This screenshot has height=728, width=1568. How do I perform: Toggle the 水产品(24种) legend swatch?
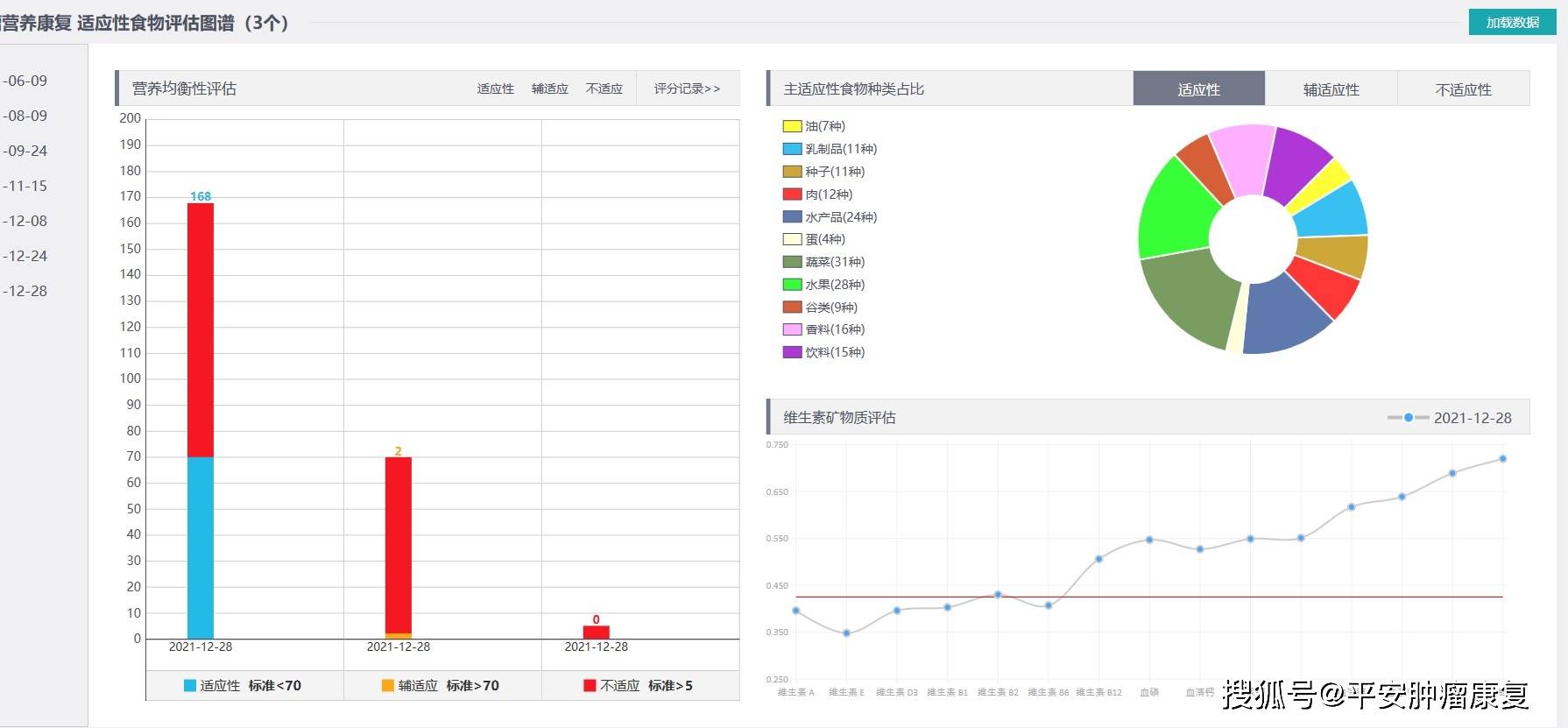click(792, 216)
